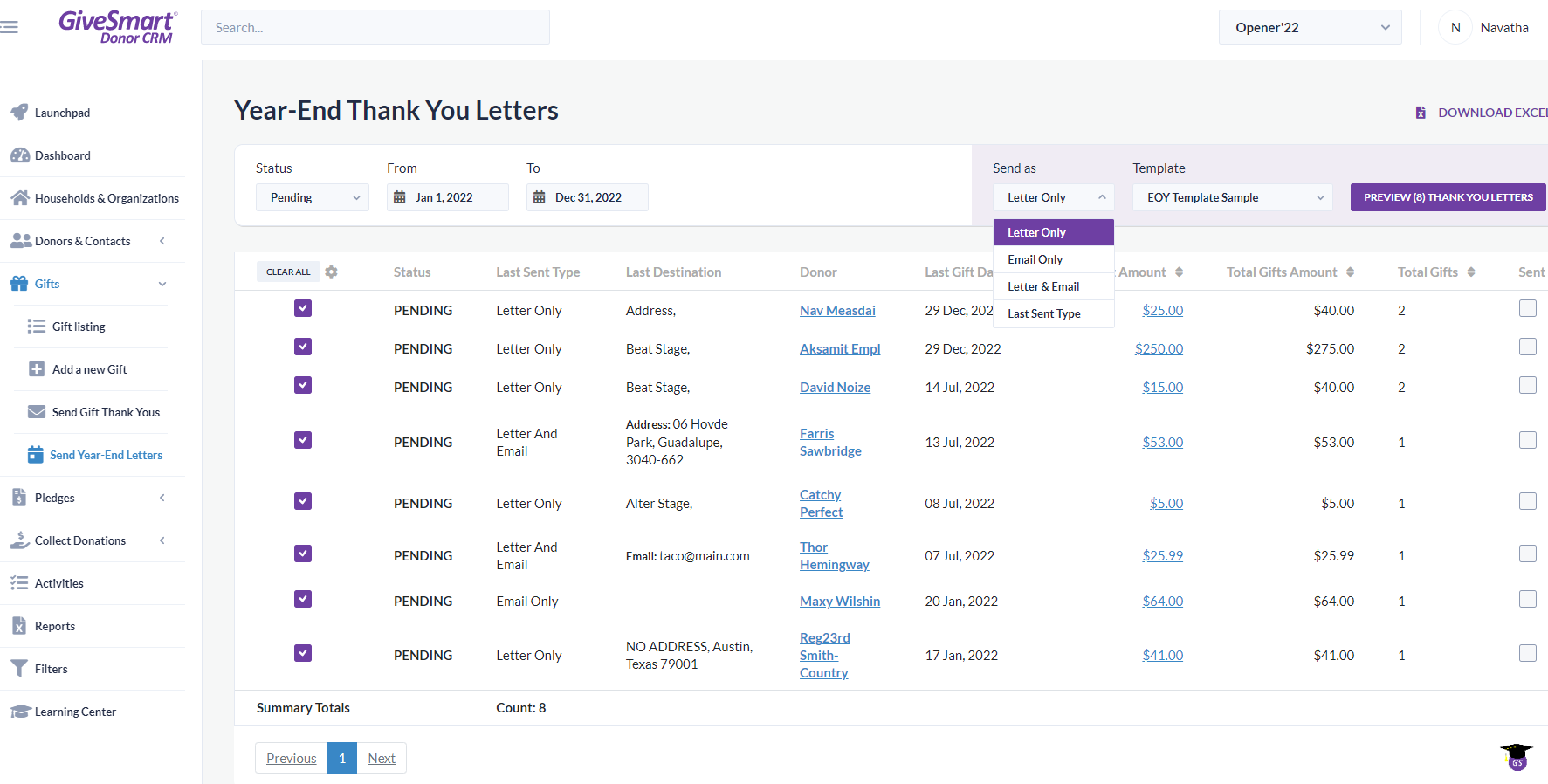The height and width of the screenshot is (784, 1548).
Task: Collapse the Send as dropdown
Action: [1054, 197]
